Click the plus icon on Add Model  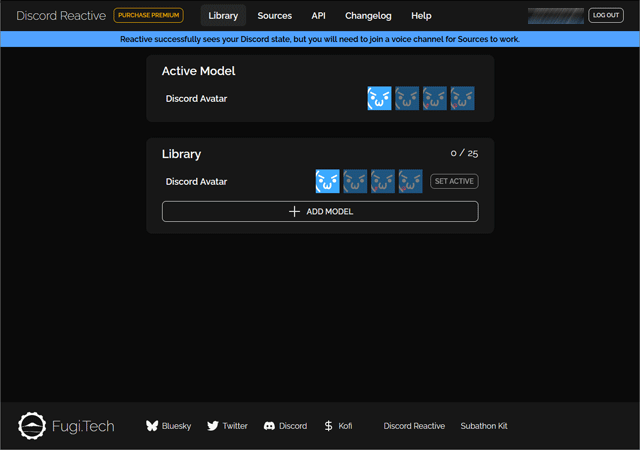pyautogui.click(x=294, y=212)
